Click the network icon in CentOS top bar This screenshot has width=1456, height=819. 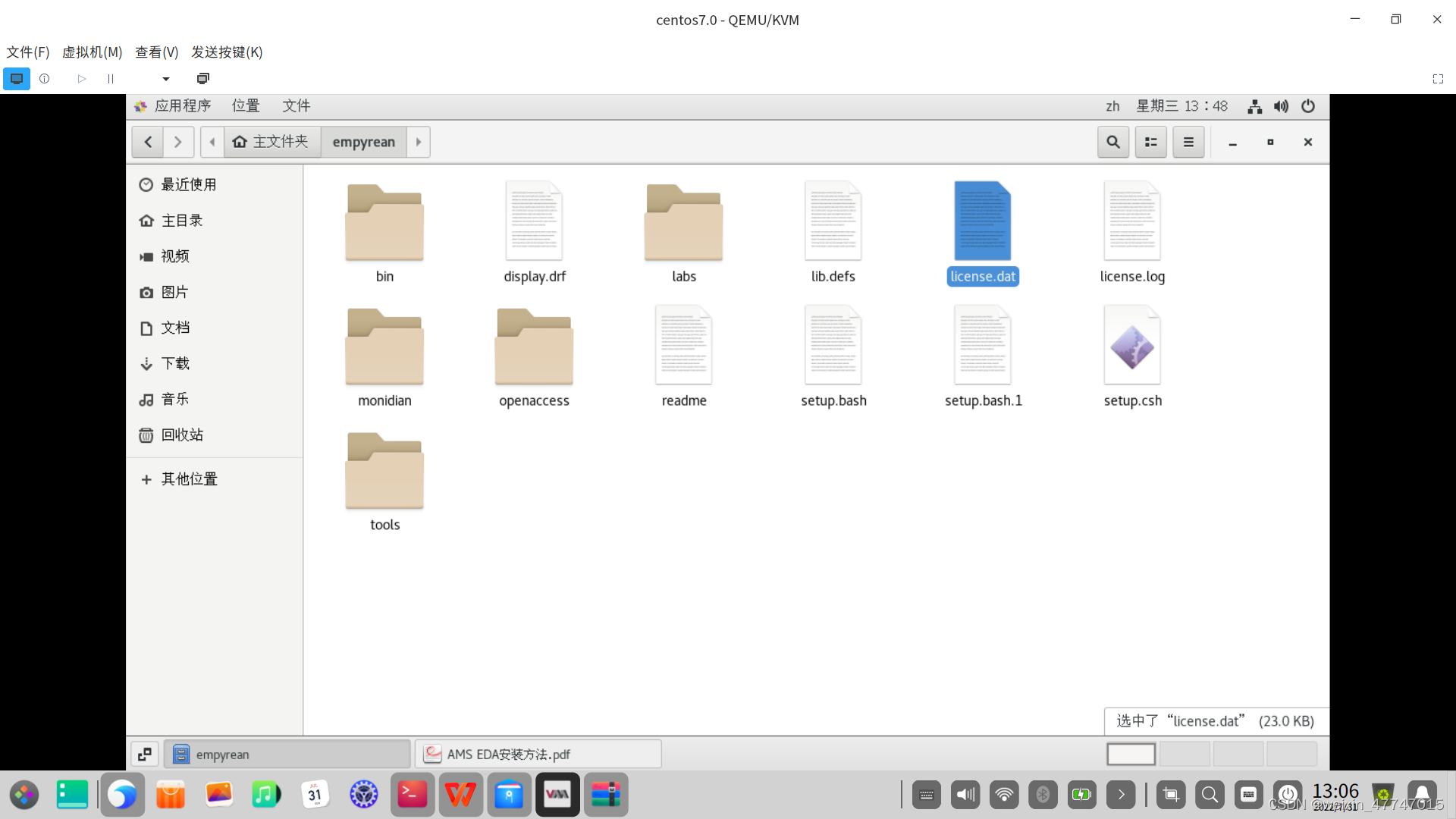pyautogui.click(x=1254, y=106)
